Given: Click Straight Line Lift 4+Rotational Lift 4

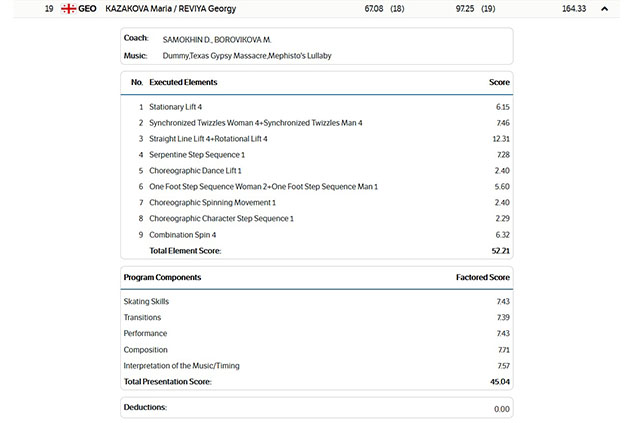Looking at the screenshot, I should pos(208,138).
